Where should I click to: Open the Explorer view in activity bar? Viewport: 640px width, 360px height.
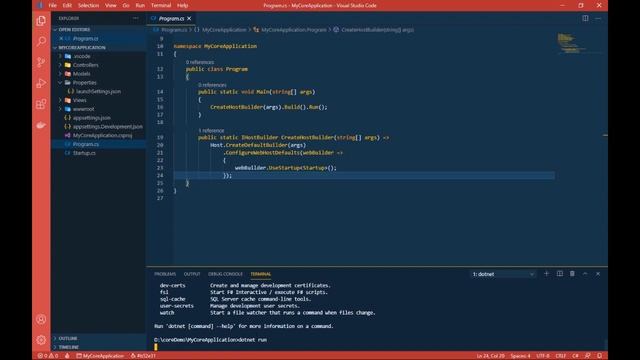pos(41,20)
